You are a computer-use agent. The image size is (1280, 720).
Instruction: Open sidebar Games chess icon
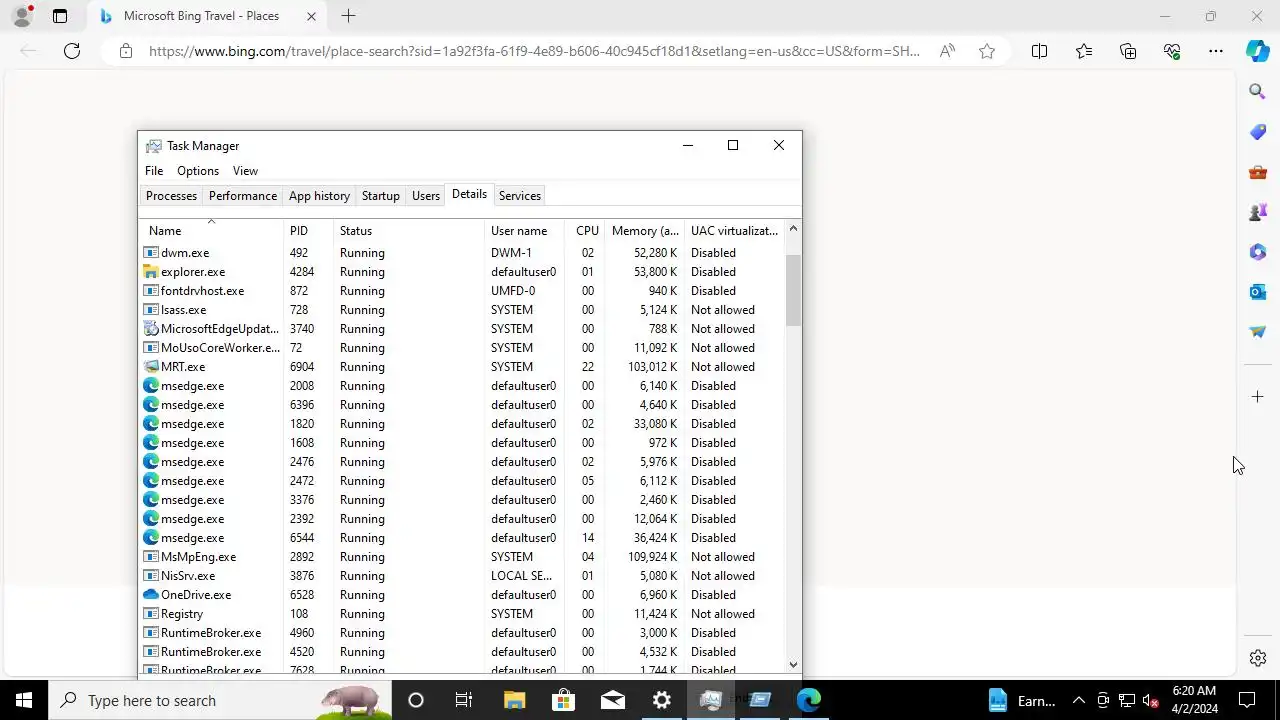(1258, 212)
